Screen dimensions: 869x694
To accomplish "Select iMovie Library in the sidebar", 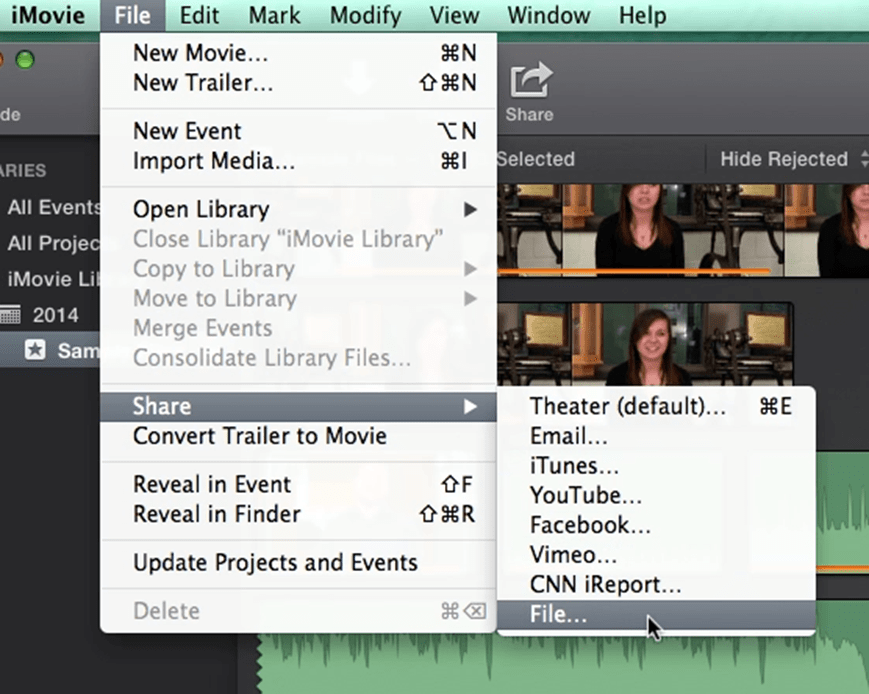I will 51,279.
